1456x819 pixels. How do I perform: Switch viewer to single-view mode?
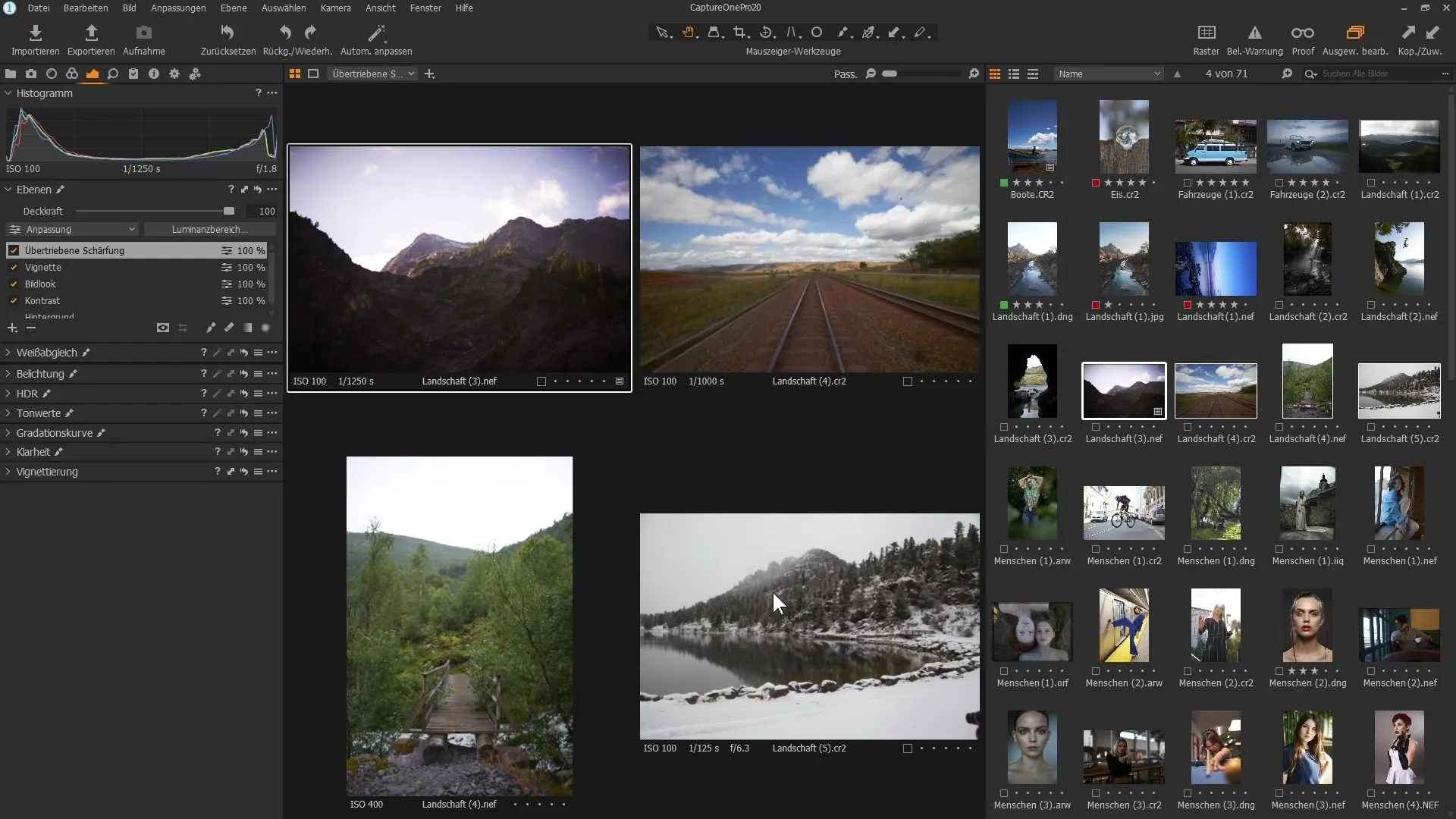click(313, 74)
